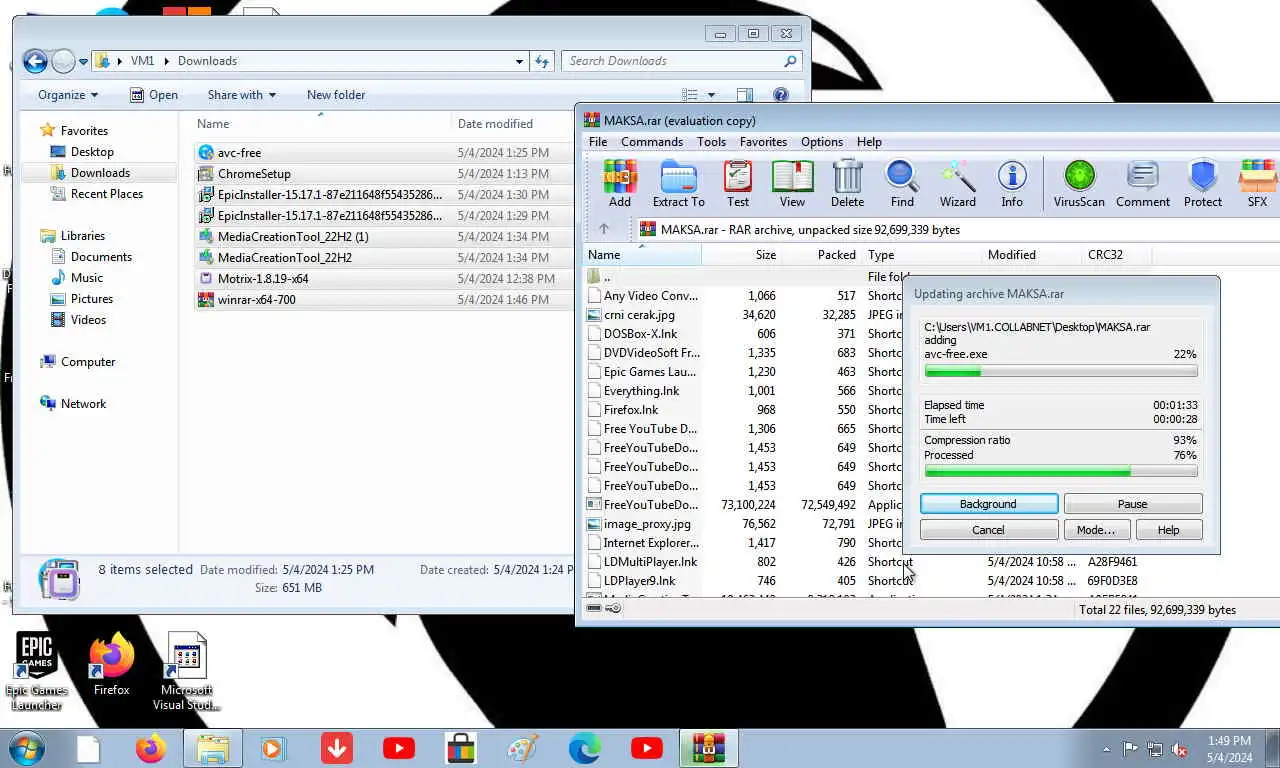Open the WinRAR Help menu
This screenshot has height=768, width=1280.
pos(869,142)
